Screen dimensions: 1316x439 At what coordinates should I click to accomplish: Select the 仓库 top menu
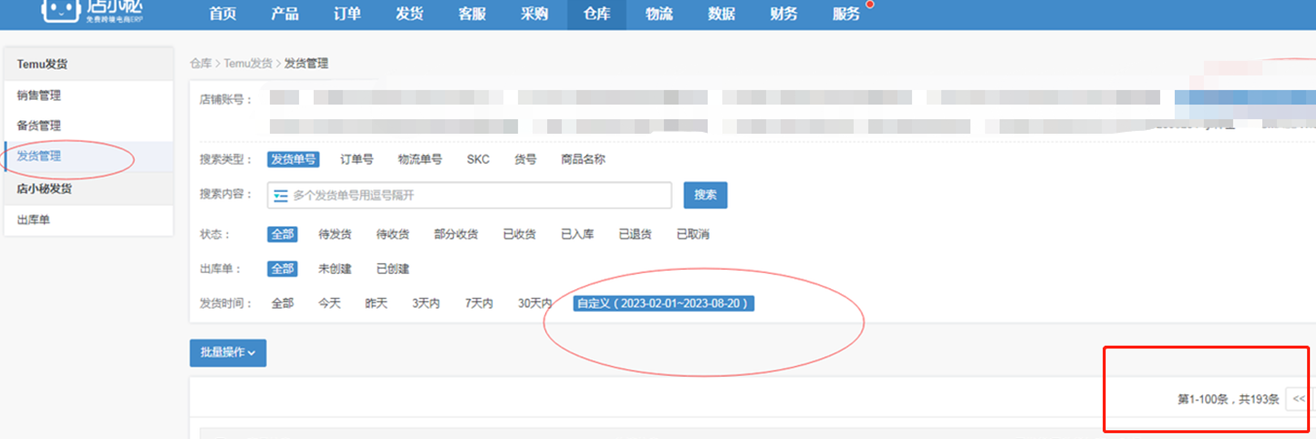pyautogui.click(x=596, y=14)
